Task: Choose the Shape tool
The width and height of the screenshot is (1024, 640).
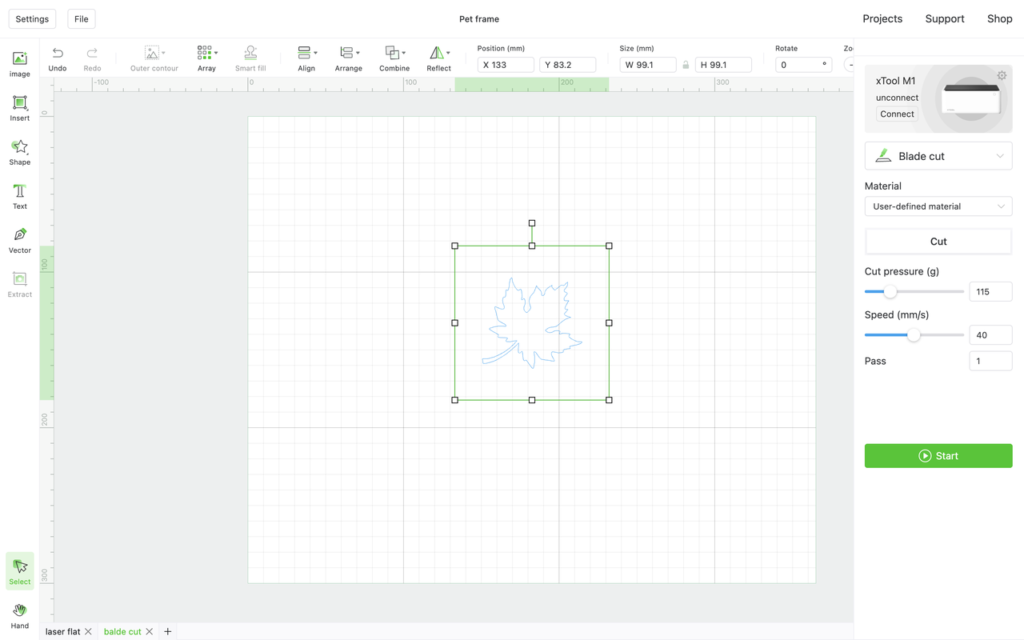Action: pyautogui.click(x=19, y=151)
